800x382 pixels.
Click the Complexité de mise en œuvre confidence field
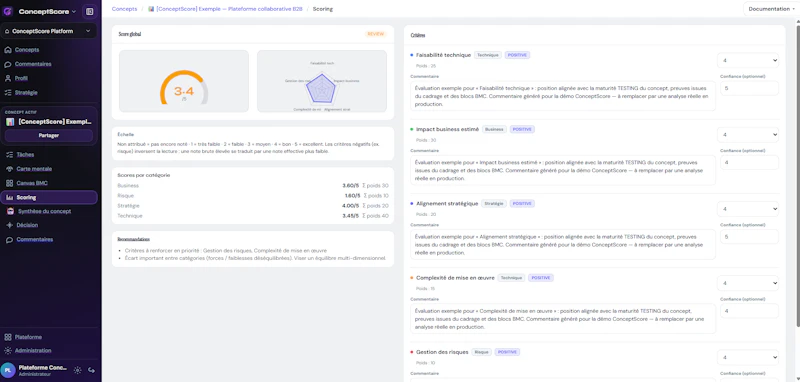[x=749, y=311]
